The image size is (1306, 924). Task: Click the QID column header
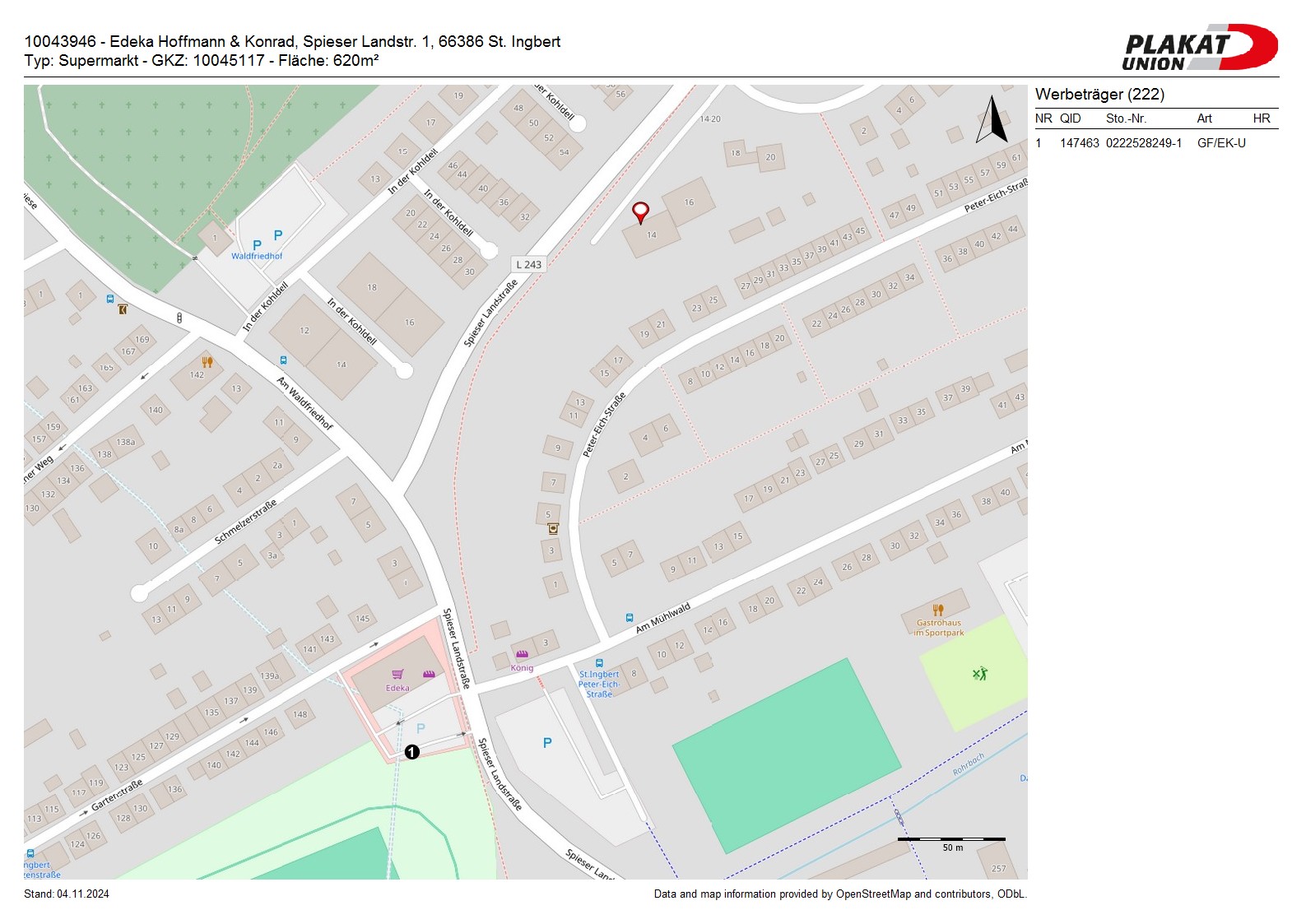tap(1070, 118)
